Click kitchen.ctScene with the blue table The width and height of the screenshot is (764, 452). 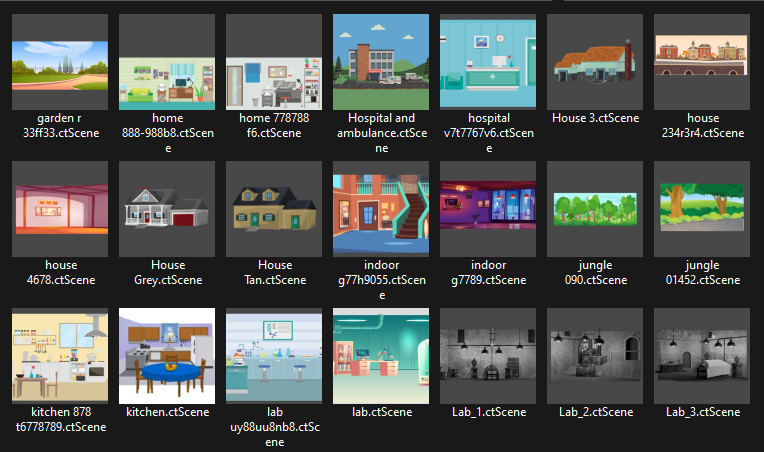click(x=167, y=356)
